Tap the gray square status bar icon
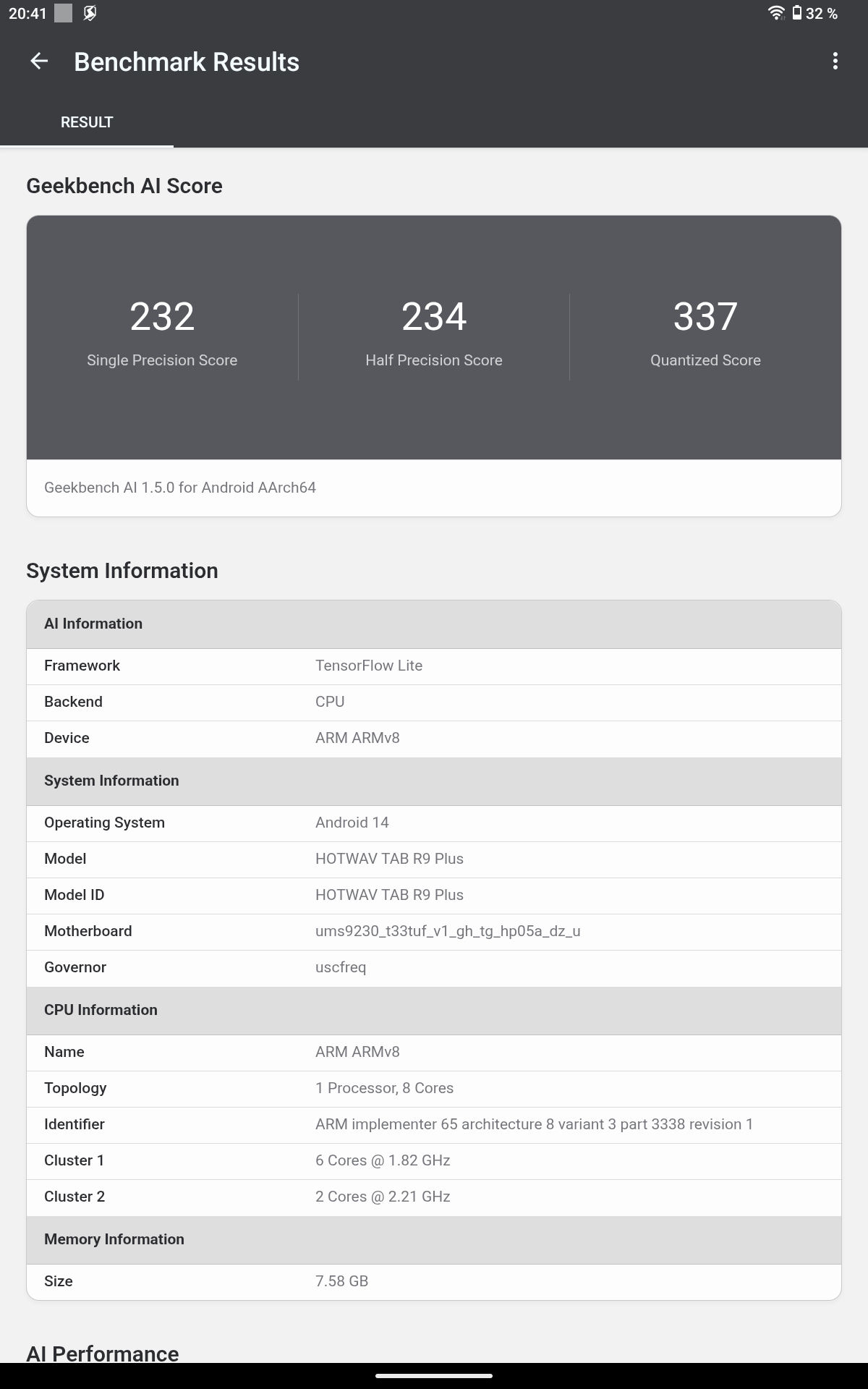This screenshot has width=868, height=1389. 64,13
